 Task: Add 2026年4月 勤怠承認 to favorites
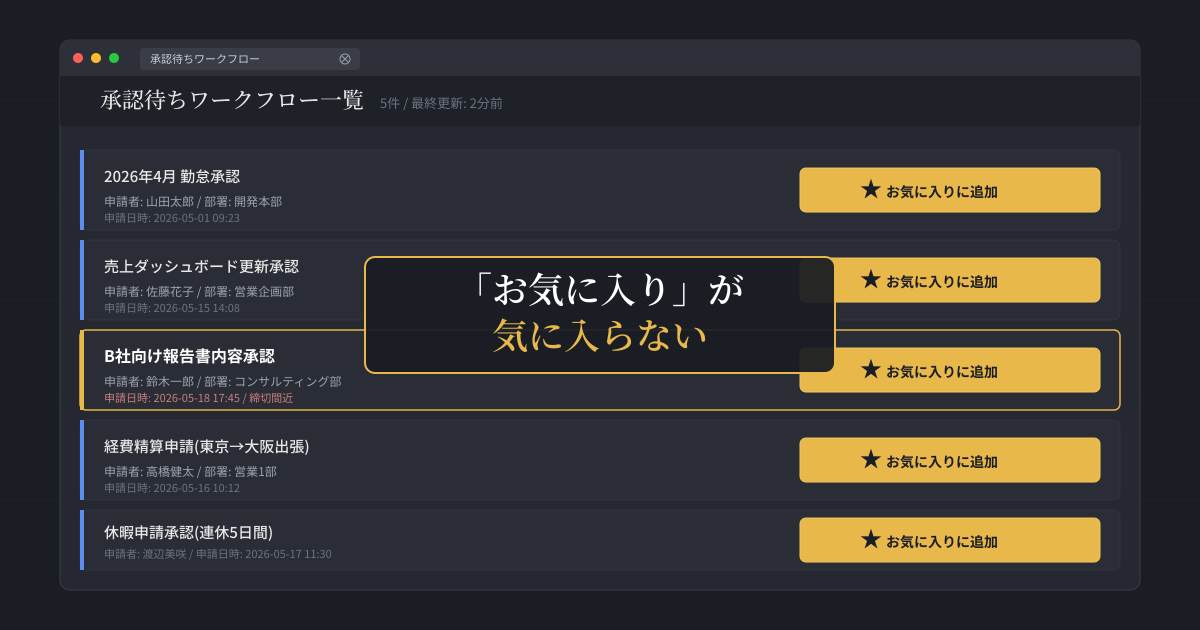coord(949,190)
